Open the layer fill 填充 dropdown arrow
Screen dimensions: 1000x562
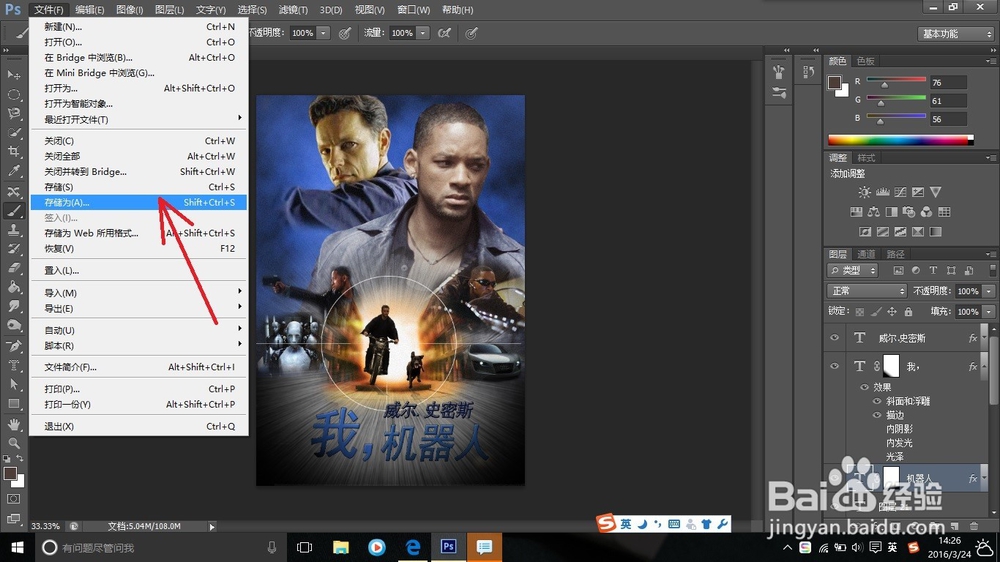(x=989, y=311)
